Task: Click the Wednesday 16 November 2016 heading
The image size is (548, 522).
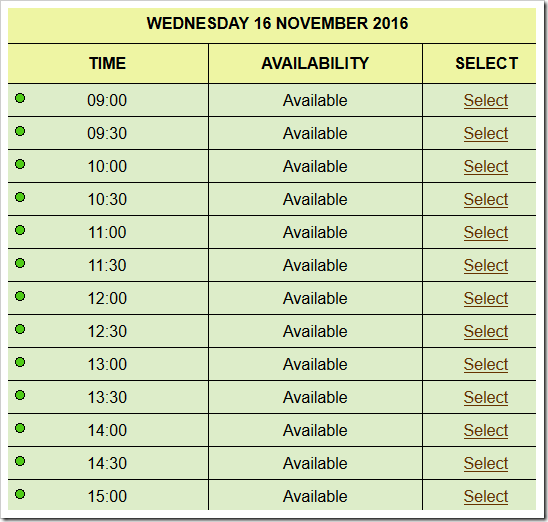Action: tap(277, 23)
